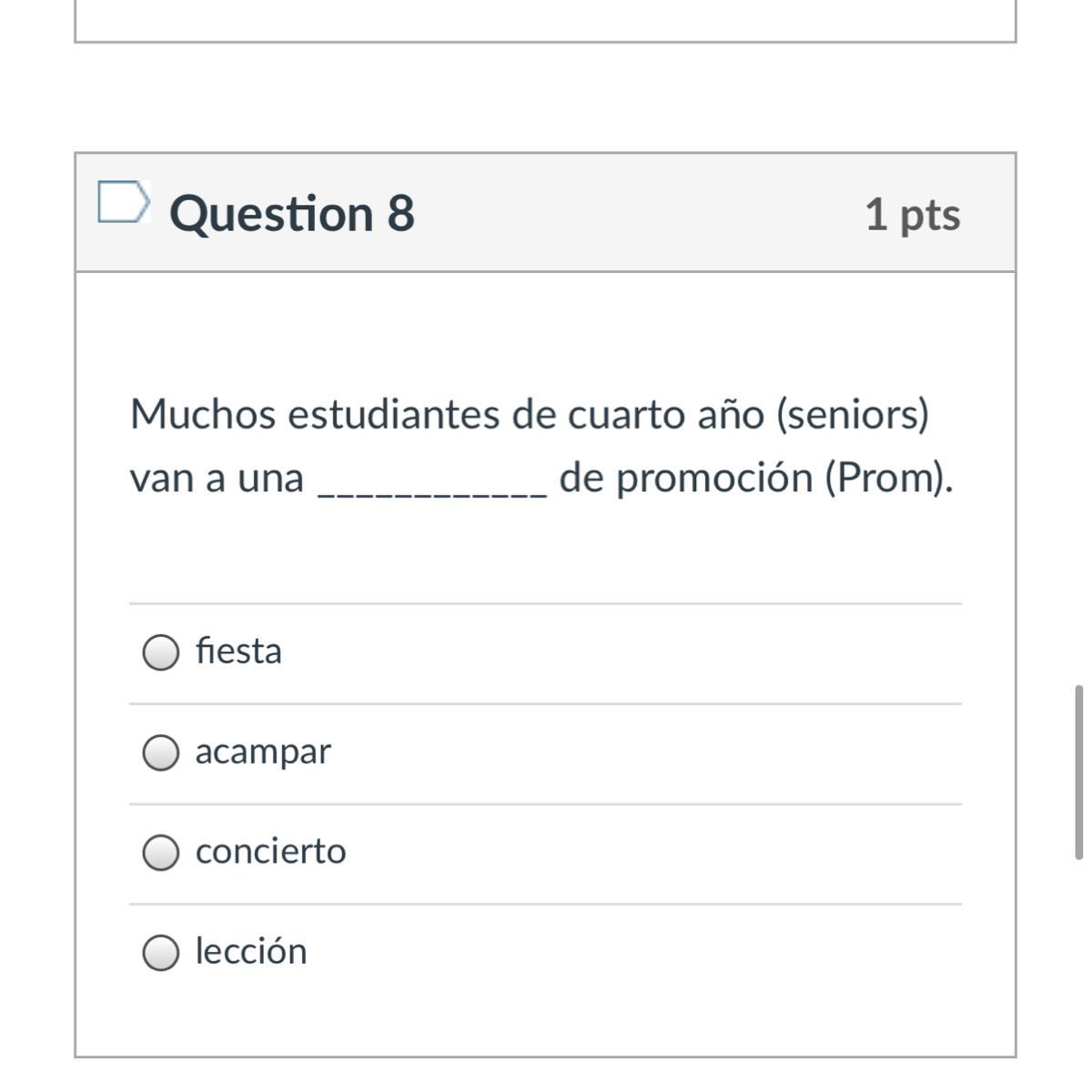Image resolution: width=1092 pixels, height=1092 pixels.
Task: Click the acampar answer text
Action: click(x=263, y=752)
